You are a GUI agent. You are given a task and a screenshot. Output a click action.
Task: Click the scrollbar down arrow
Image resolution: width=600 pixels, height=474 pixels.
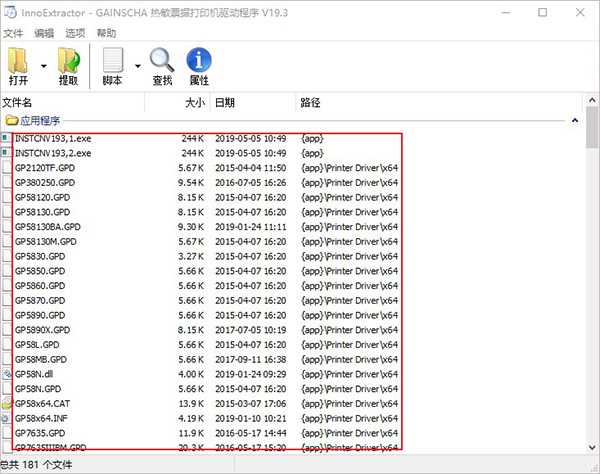pos(592,447)
